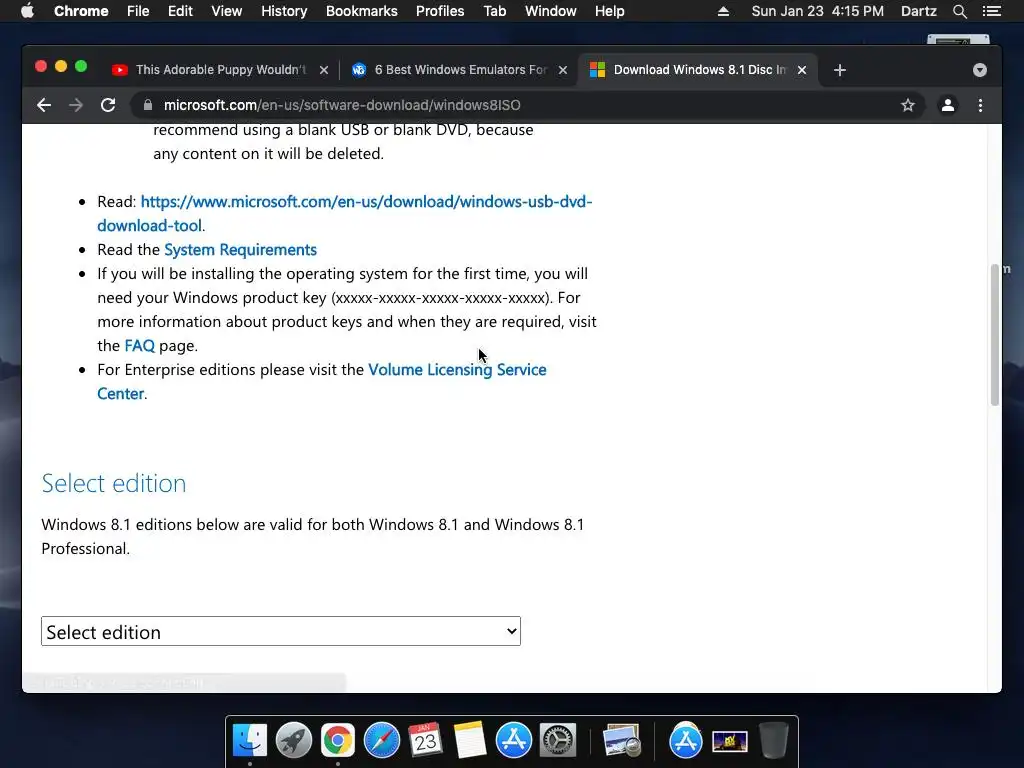
Task: Open Finder from the Dock
Action: click(249, 741)
